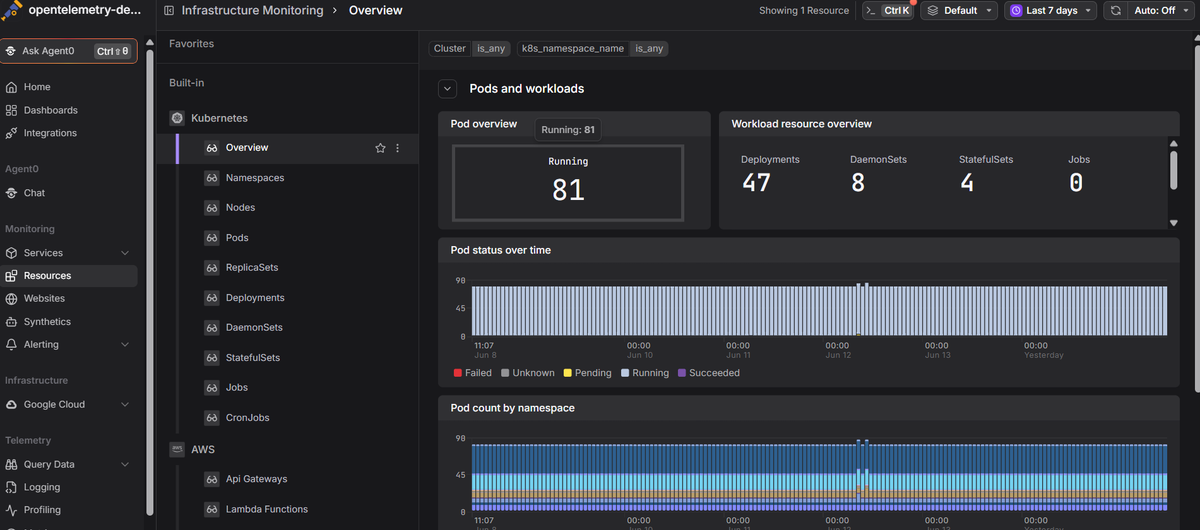The width and height of the screenshot is (1200, 530).
Task: Click the Integrations icon
Action: click(11, 133)
